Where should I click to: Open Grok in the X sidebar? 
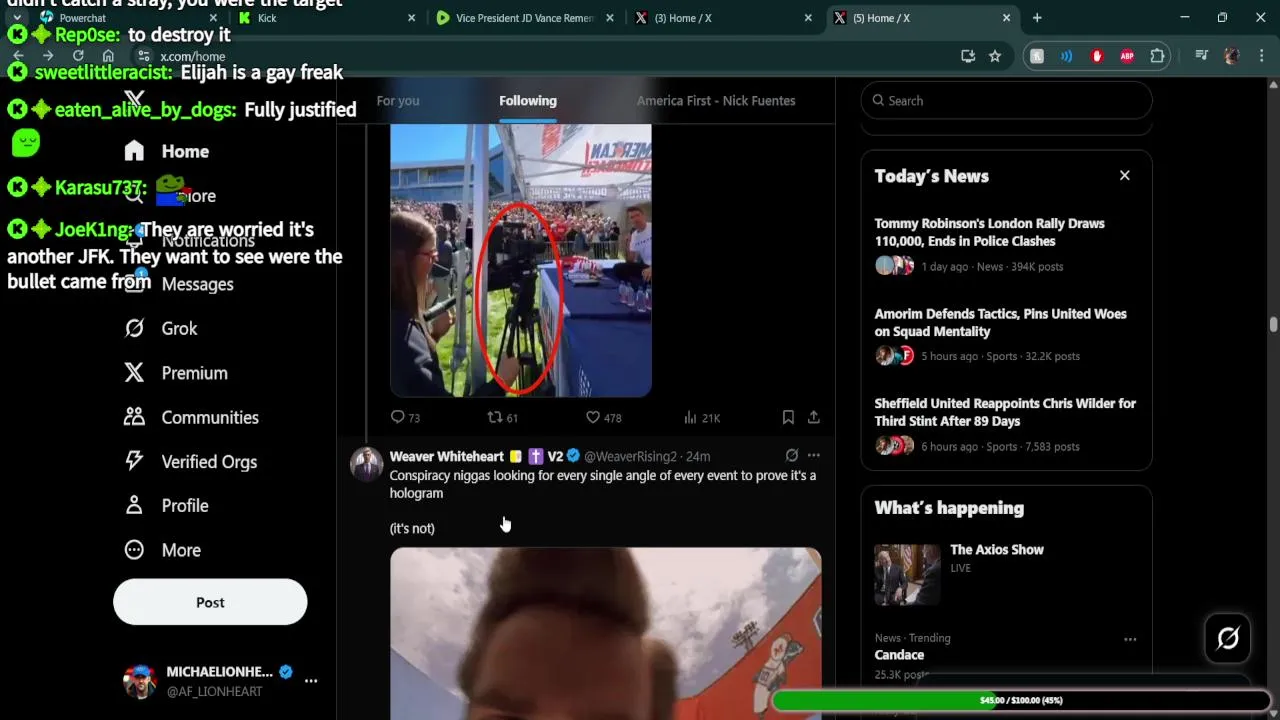(160, 328)
